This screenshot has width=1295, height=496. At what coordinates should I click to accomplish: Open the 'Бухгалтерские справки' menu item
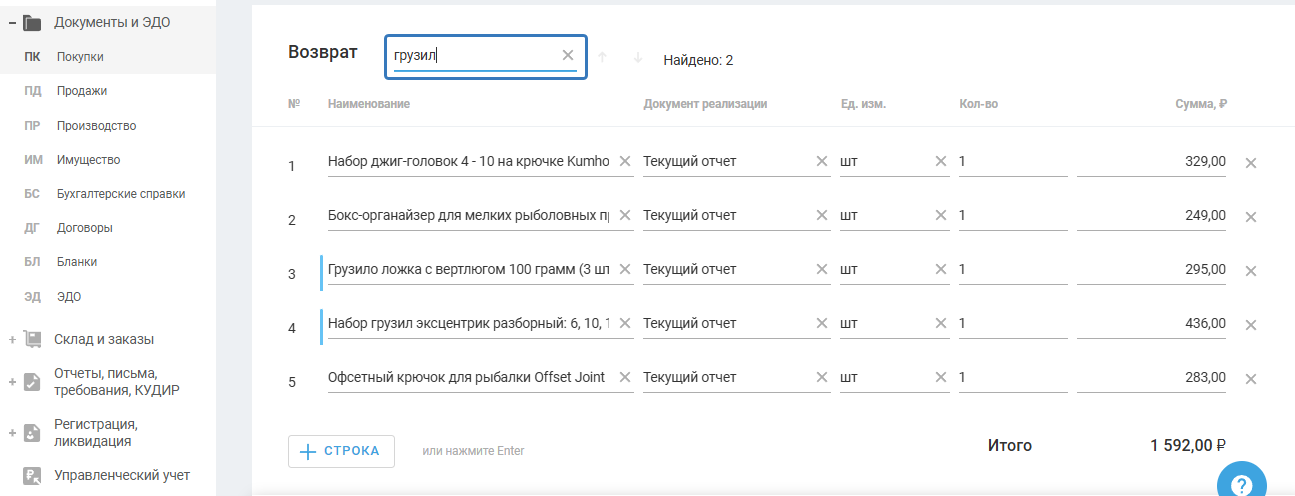point(120,194)
